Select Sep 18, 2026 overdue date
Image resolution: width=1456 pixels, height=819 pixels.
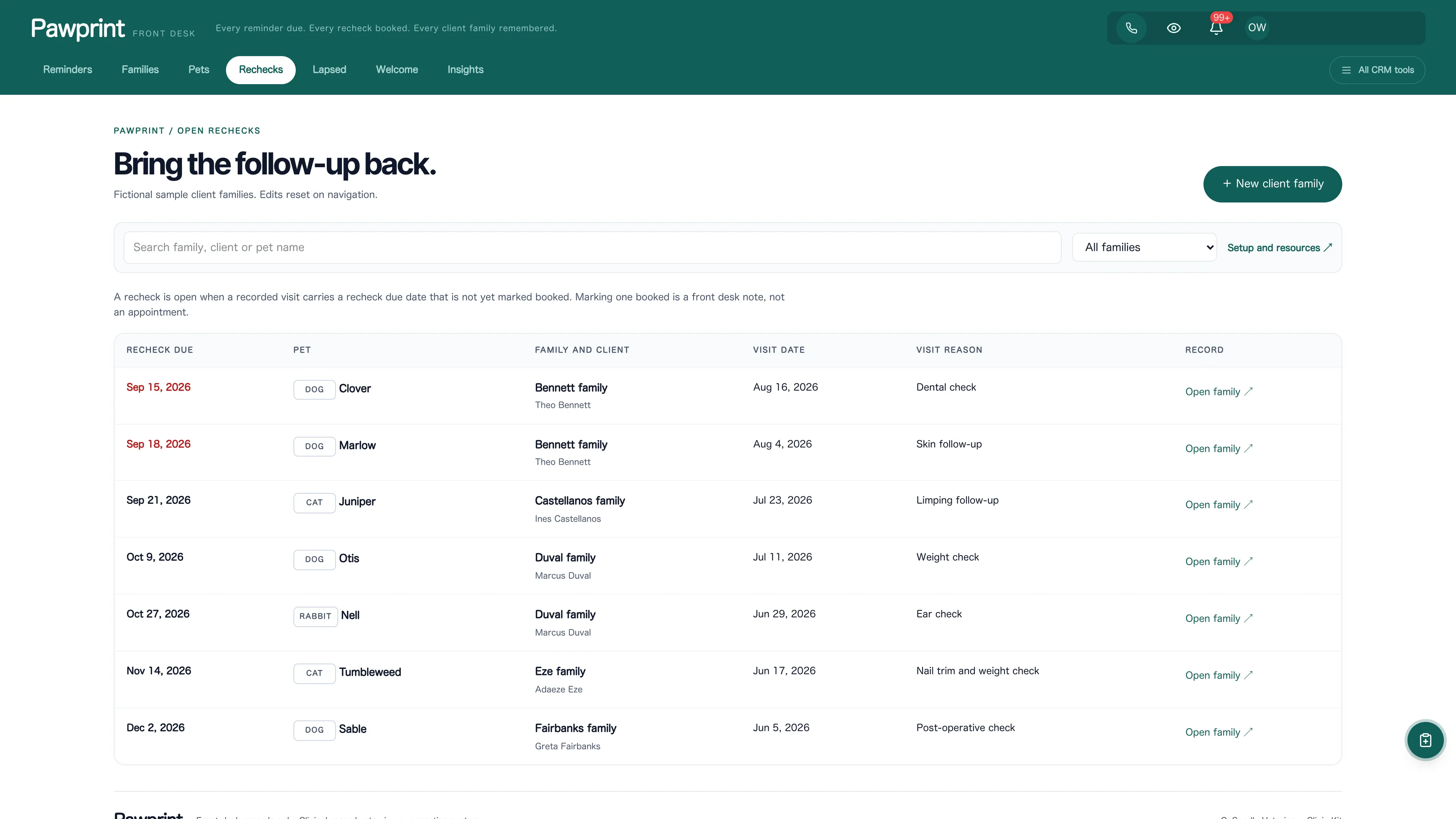(x=158, y=444)
